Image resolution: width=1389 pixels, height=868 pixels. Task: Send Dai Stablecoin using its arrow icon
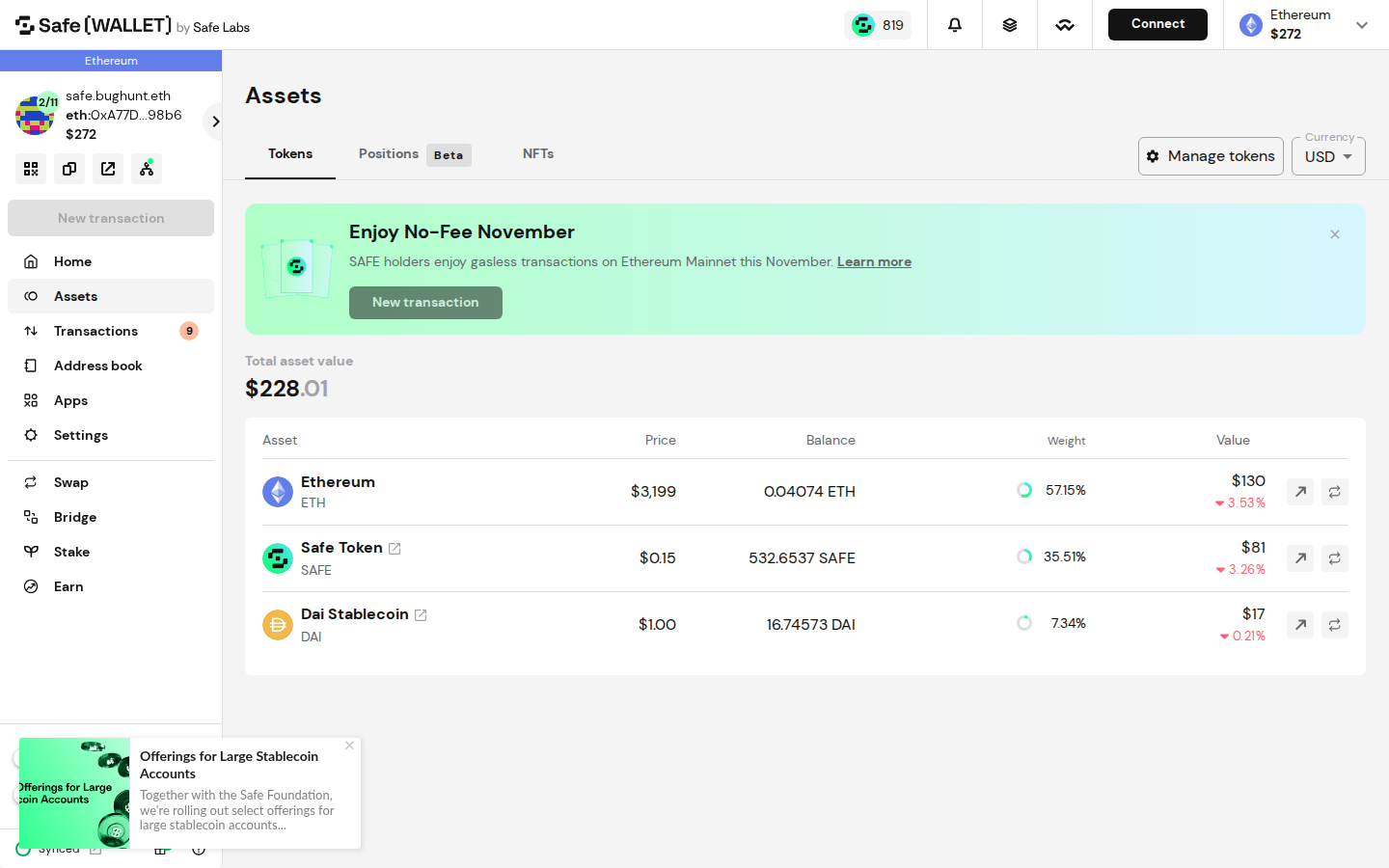click(x=1300, y=625)
